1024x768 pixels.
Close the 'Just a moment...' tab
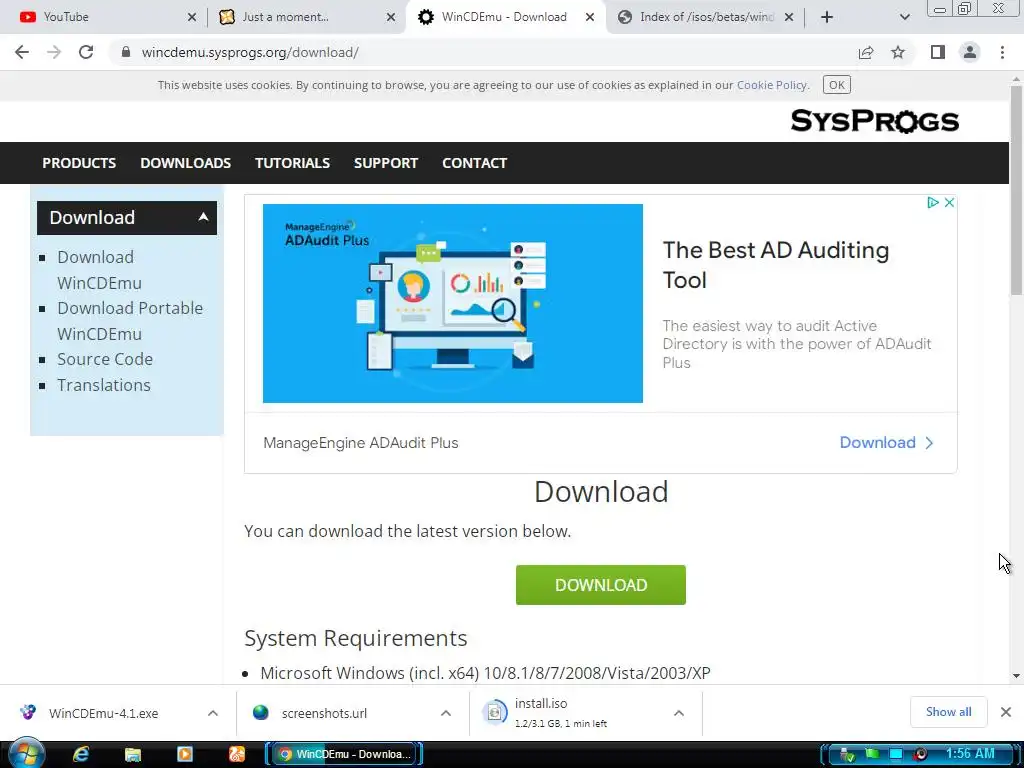pos(391,17)
